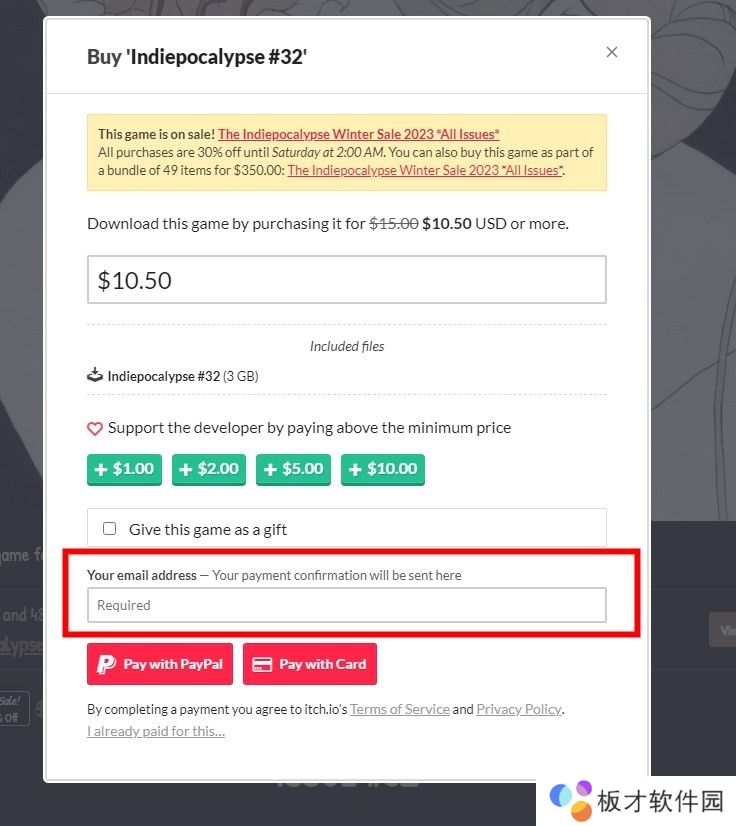Viewport: 736px width, 826px height.
Task: Click the PayPal logo icon
Action: click(x=106, y=664)
